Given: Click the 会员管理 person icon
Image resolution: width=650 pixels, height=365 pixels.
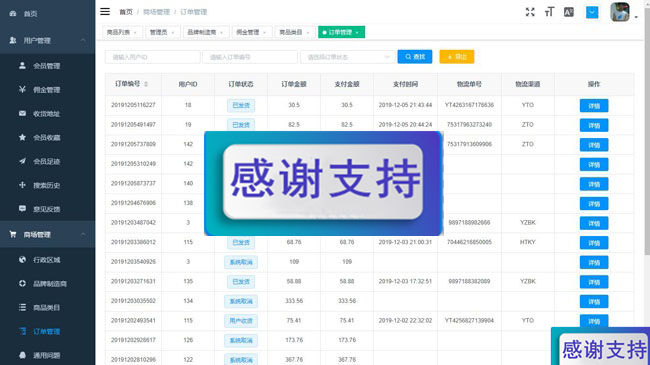Looking at the screenshot, I should (x=22, y=66).
